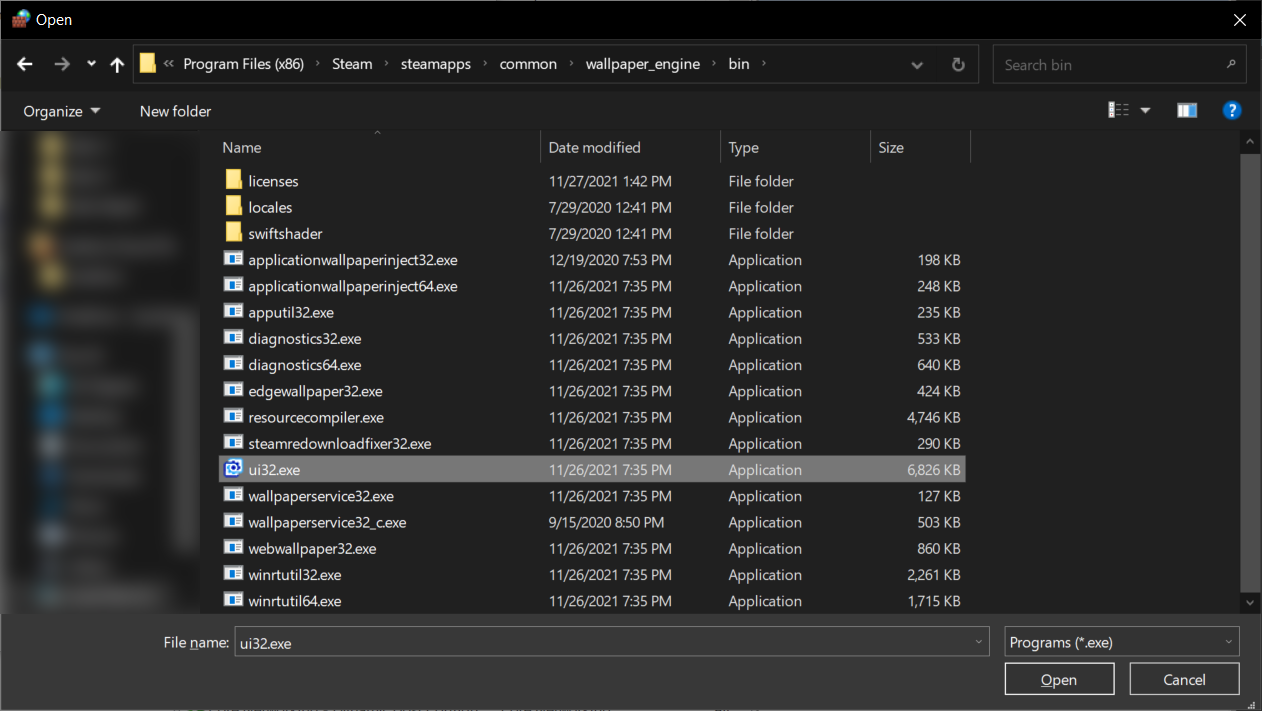
Task: Click the Up one level arrow
Action: tap(117, 64)
